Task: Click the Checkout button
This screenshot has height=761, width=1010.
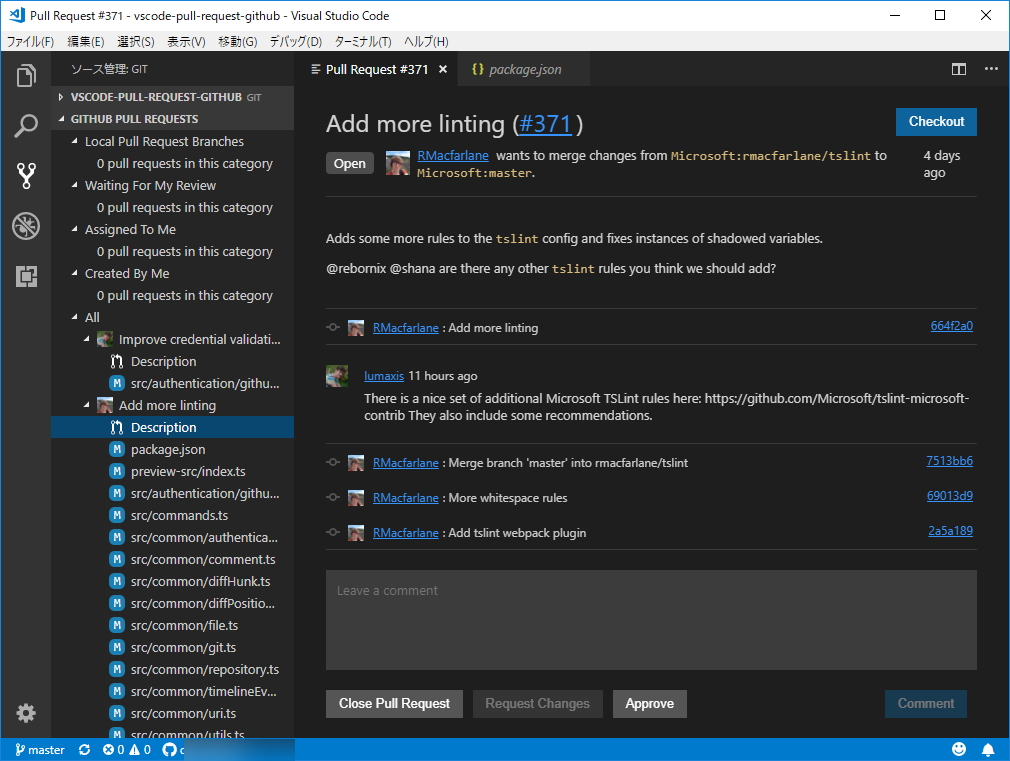Action: 936,122
